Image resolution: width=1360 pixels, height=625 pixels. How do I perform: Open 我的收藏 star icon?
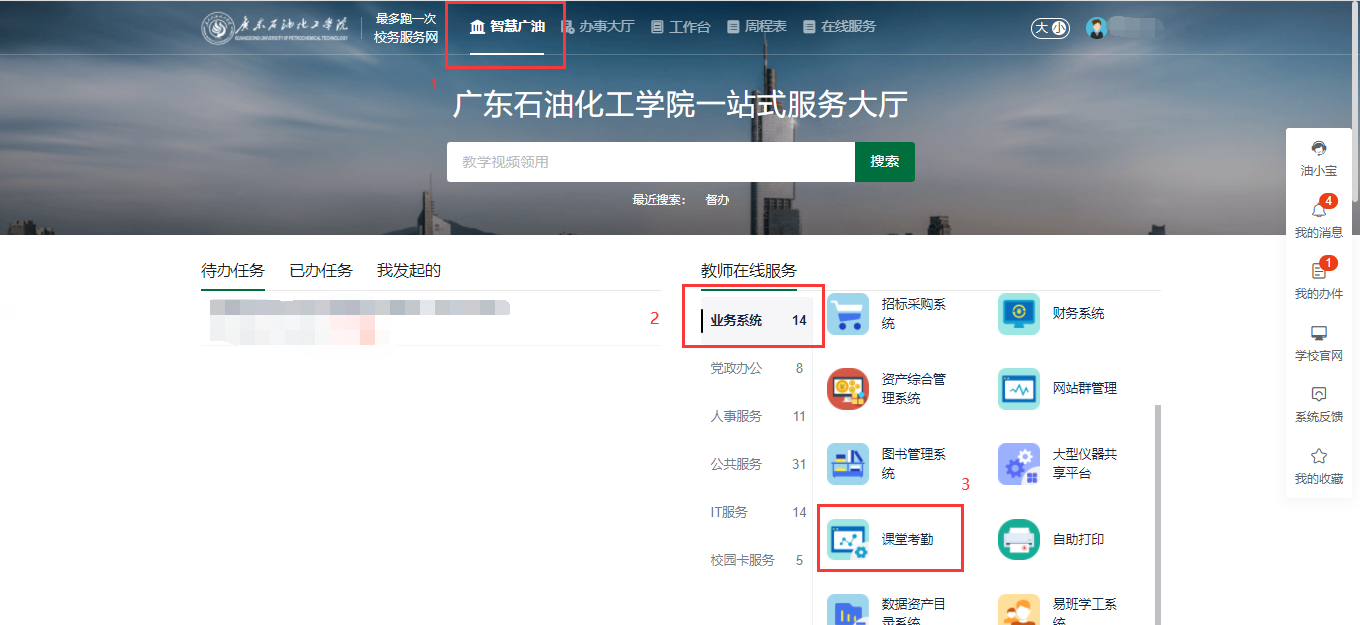pyautogui.click(x=1318, y=456)
